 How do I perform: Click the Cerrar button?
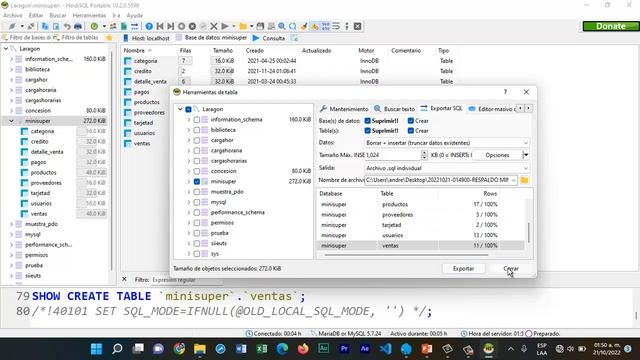(511, 269)
